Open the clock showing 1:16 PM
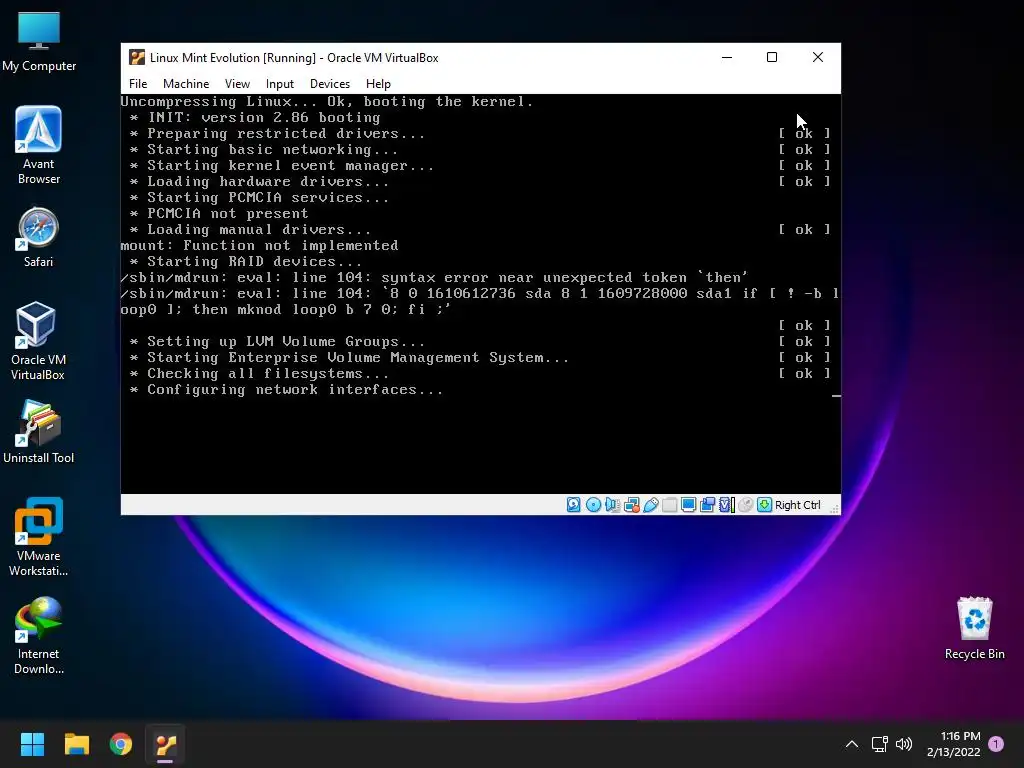 tap(953, 744)
